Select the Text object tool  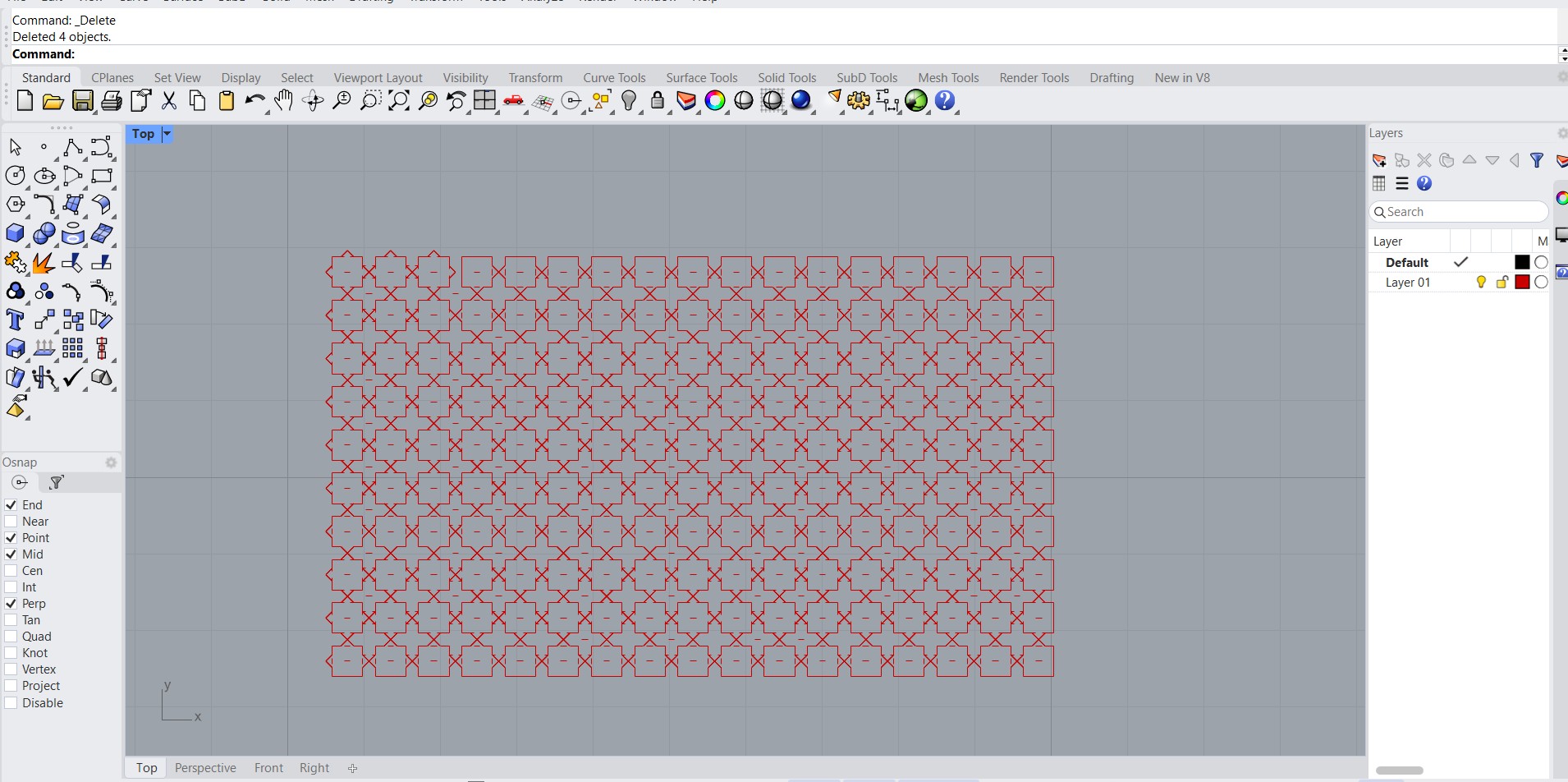click(15, 320)
